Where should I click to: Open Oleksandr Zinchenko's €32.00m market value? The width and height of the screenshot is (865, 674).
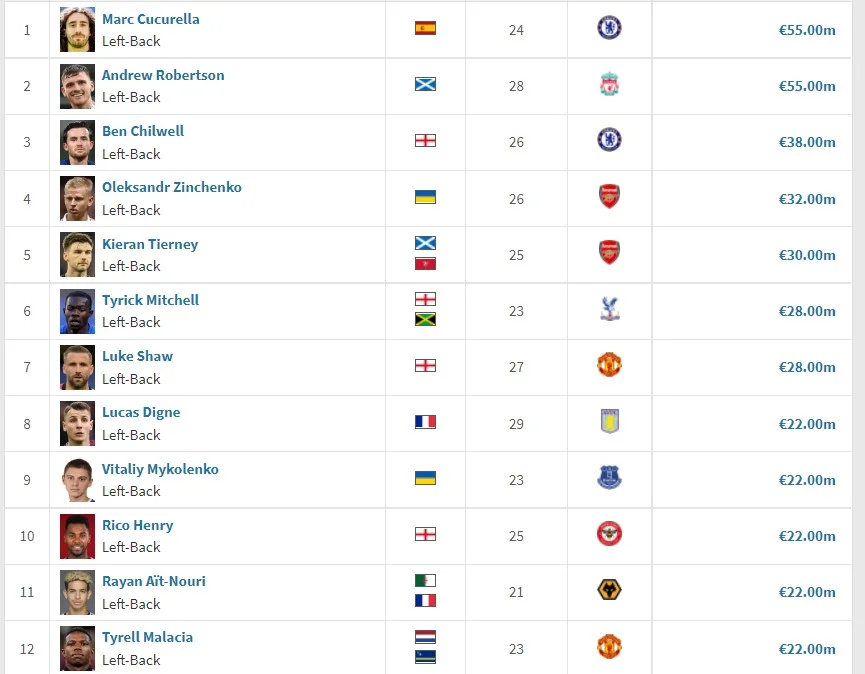(x=807, y=198)
